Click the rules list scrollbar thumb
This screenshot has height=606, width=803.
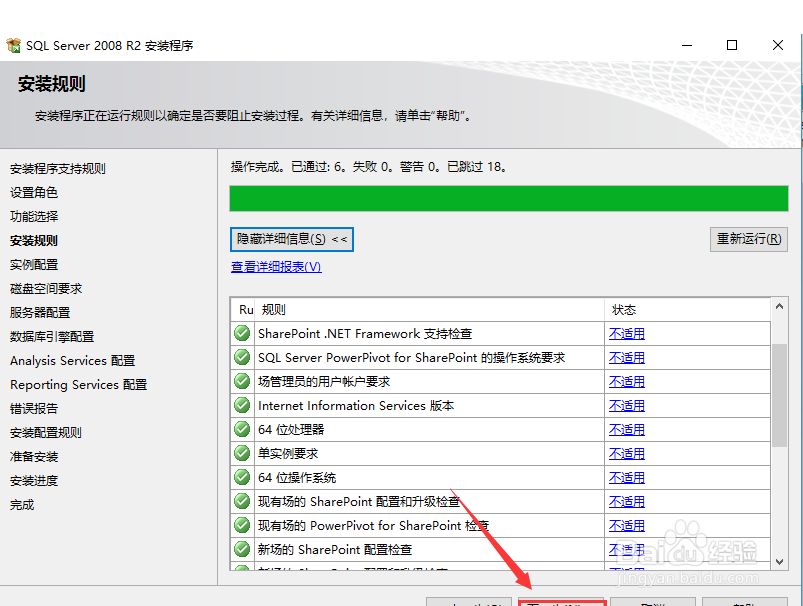coord(779,395)
